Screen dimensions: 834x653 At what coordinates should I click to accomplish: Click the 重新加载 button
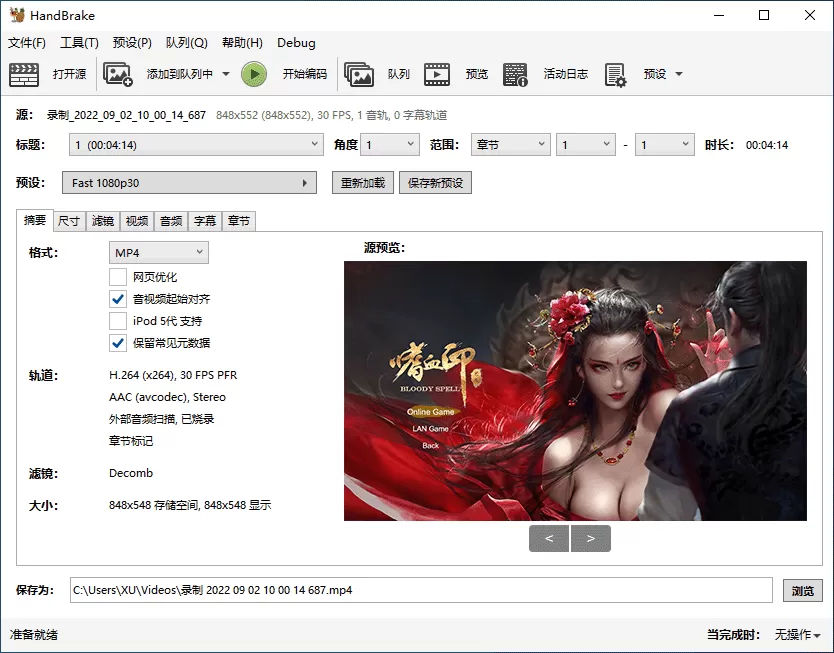point(362,182)
